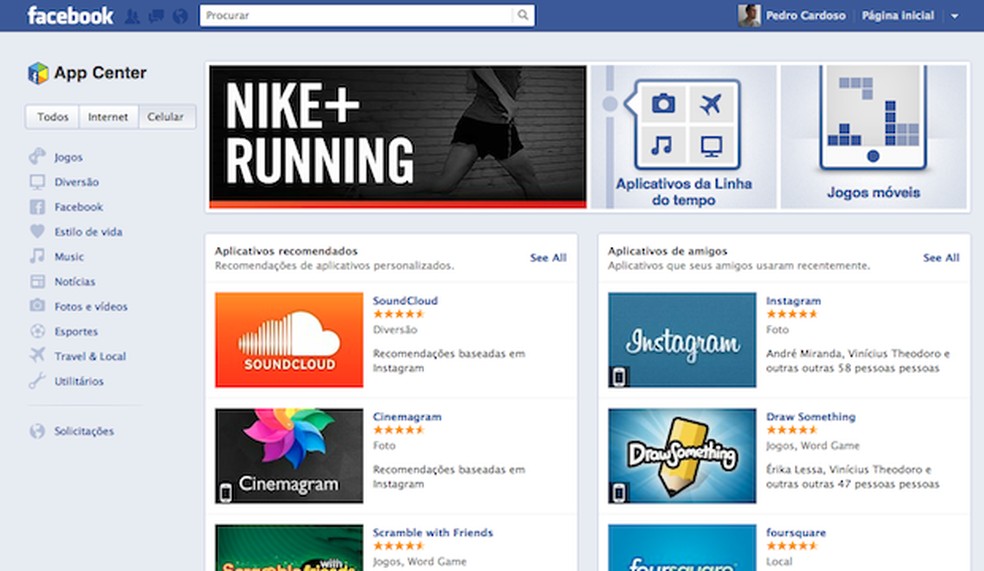984x571 pixels.
Task: Click Instagram app thumbnail
Action: point(682,339)
